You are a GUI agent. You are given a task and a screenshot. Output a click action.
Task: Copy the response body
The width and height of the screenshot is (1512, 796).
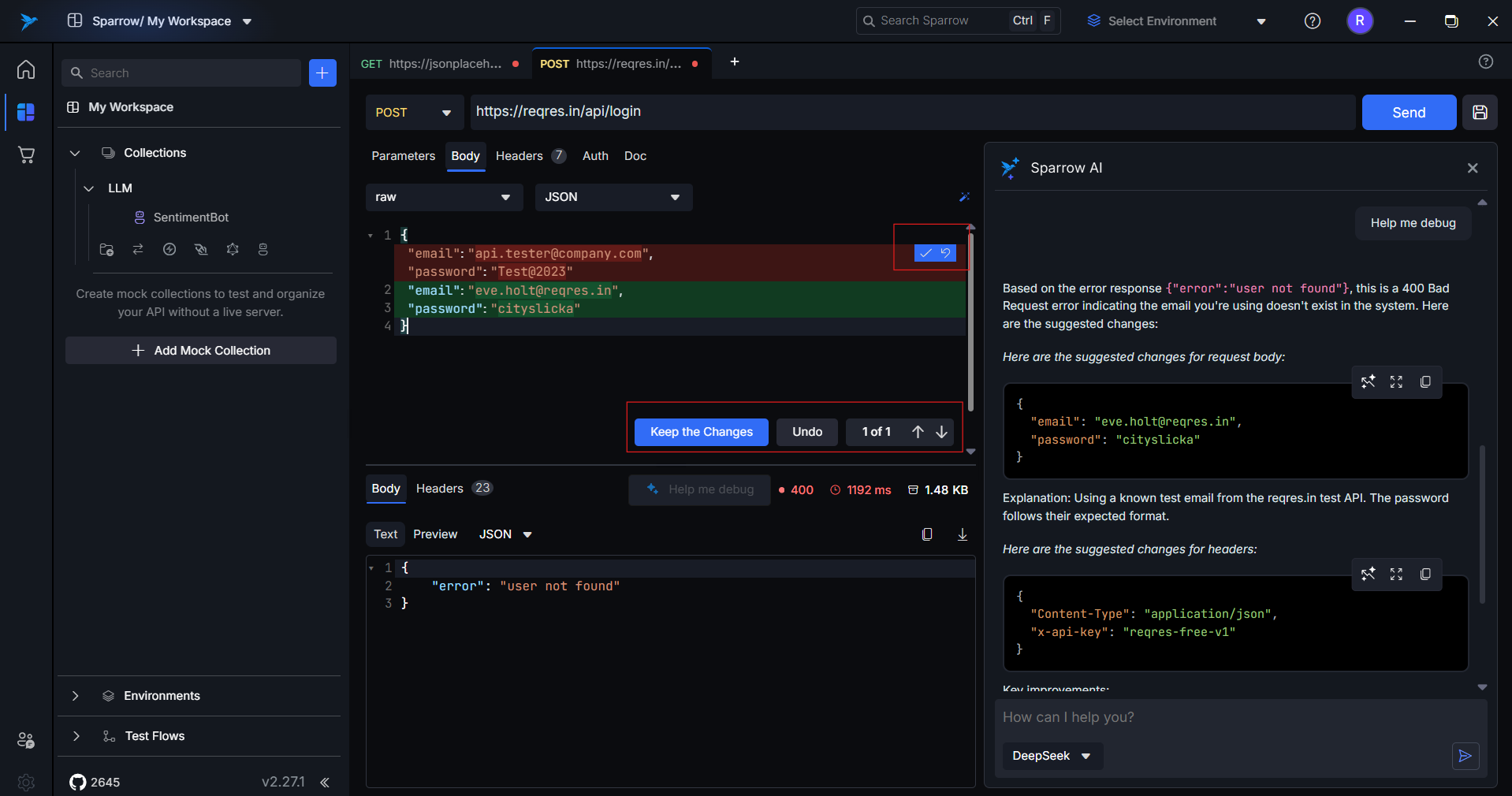(927, 534)
